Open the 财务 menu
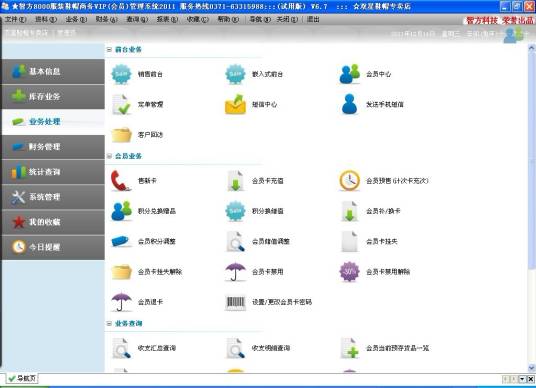Screen dimensions: 536x388 point(107,19)
